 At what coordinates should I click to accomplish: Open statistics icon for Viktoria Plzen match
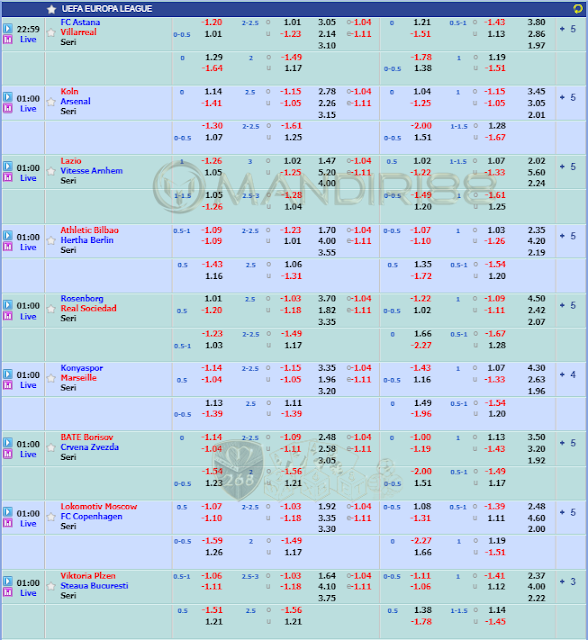[x=8, y=592]
